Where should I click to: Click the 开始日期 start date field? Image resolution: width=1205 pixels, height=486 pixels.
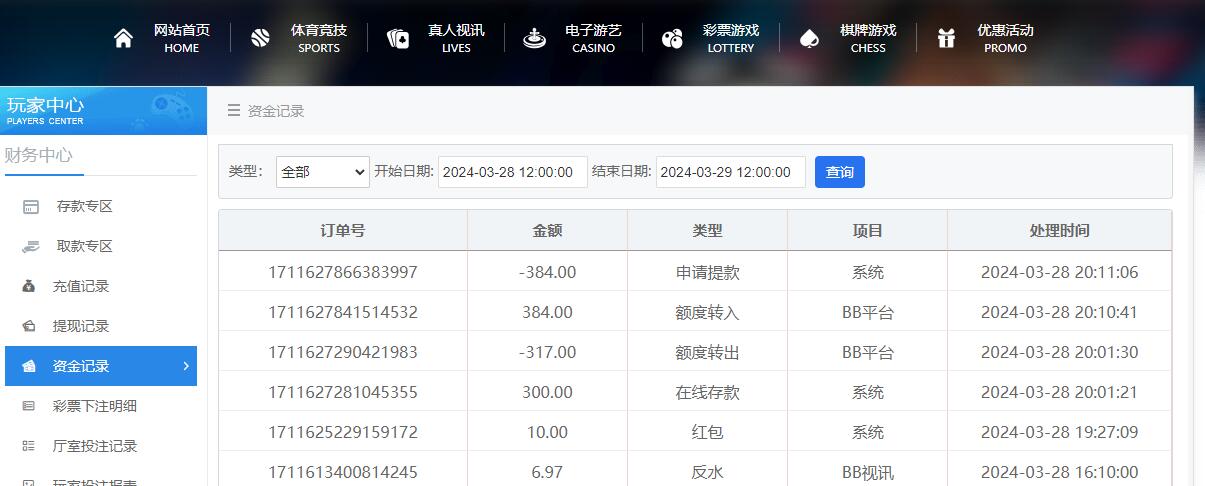[x=512, y=172]
